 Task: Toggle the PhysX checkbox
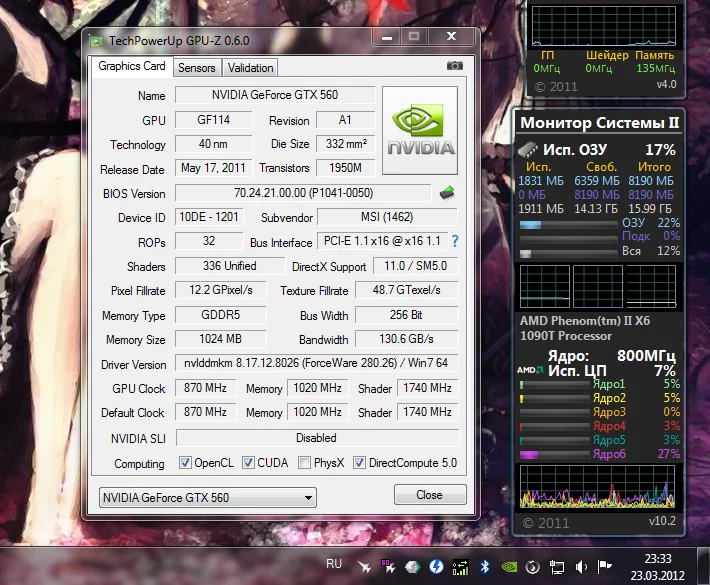pos(304,463)
